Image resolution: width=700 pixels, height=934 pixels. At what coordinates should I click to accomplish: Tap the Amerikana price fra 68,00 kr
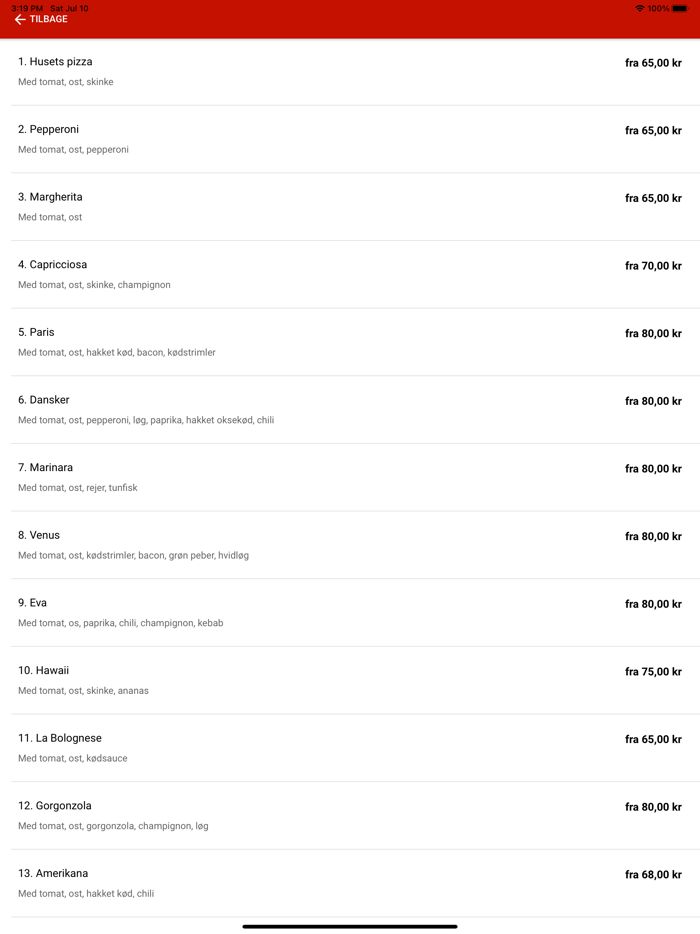click(653, 875)
